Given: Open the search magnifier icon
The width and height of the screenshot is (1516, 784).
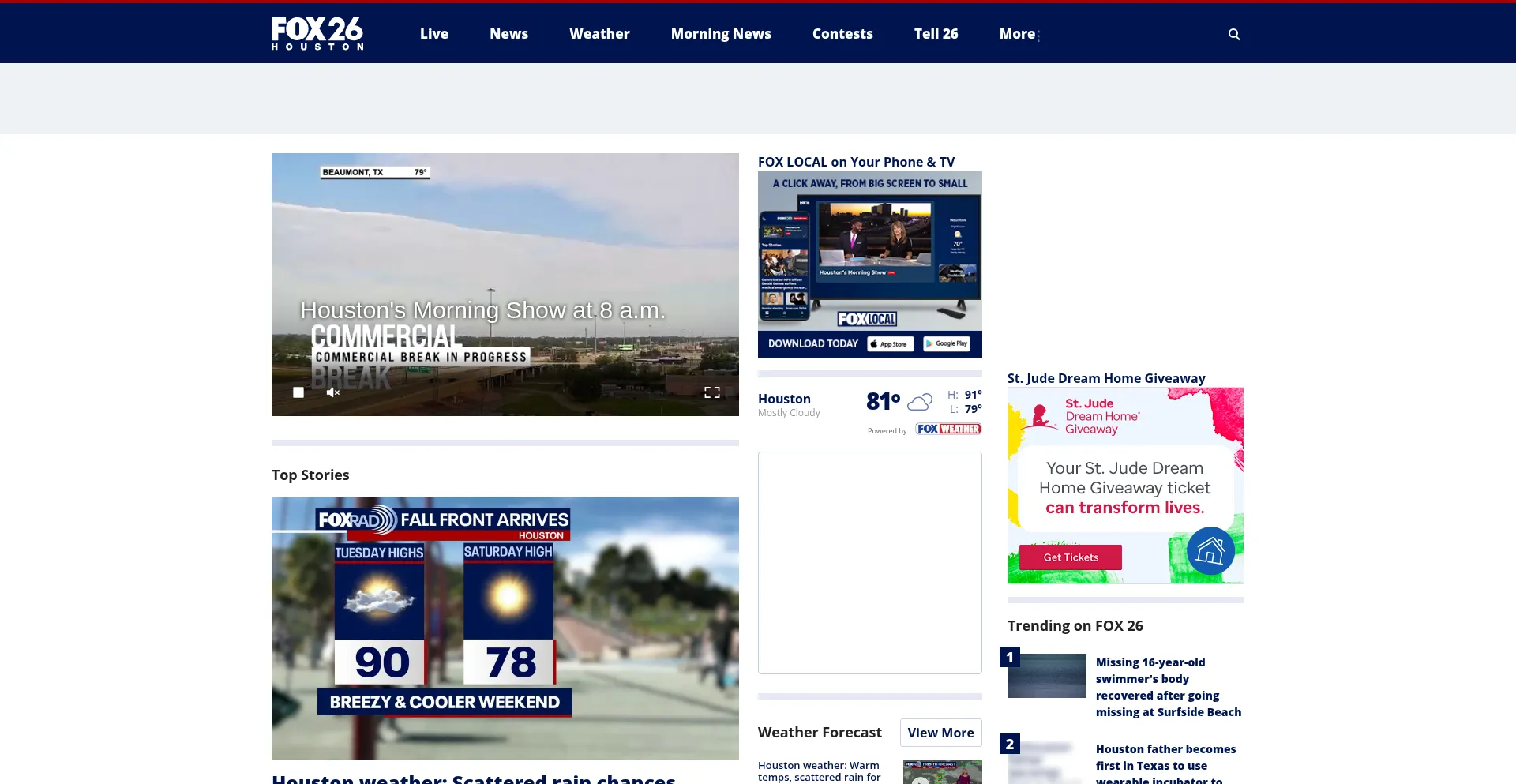Looking at the screenshot, I should tap(1234, 34).
